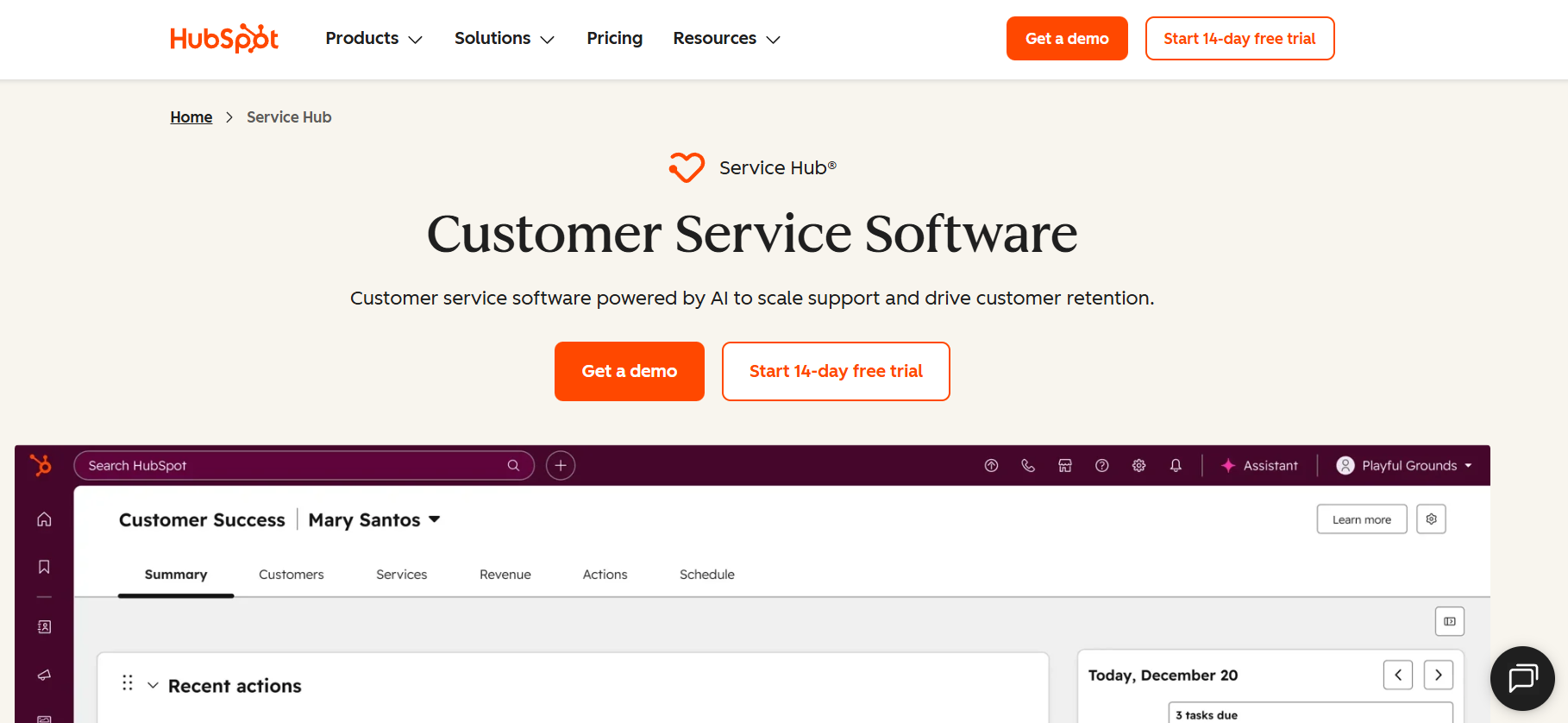Screen dimensions: 1568x723
Task: Open the Products dropdown menu
Action: click(x=373, y=39)
